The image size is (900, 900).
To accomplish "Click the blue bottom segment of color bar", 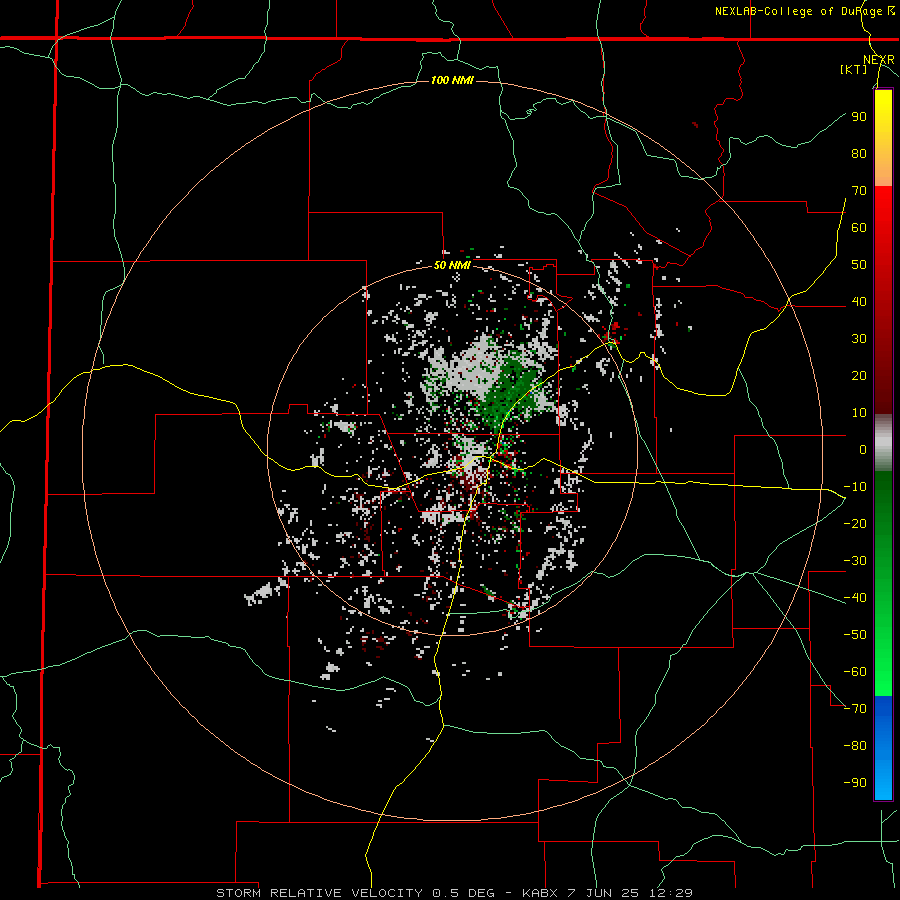I will pos(883,747).
